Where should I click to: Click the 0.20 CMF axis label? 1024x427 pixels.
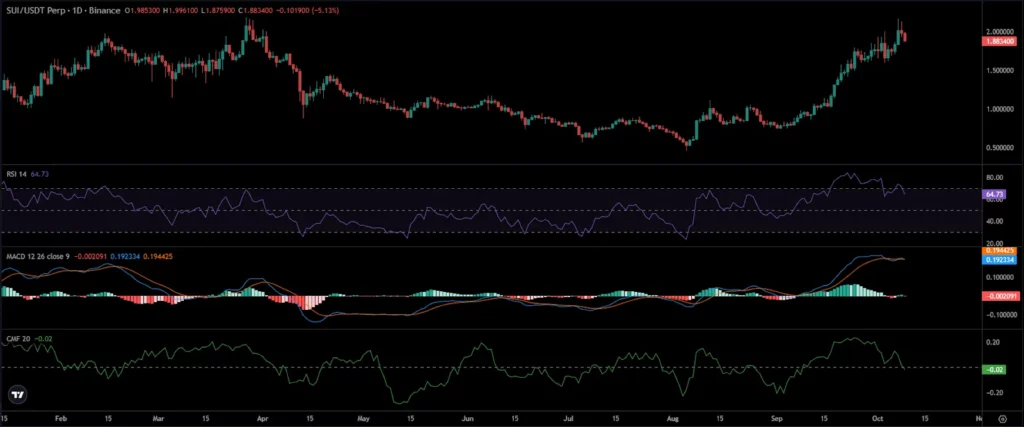993,342
